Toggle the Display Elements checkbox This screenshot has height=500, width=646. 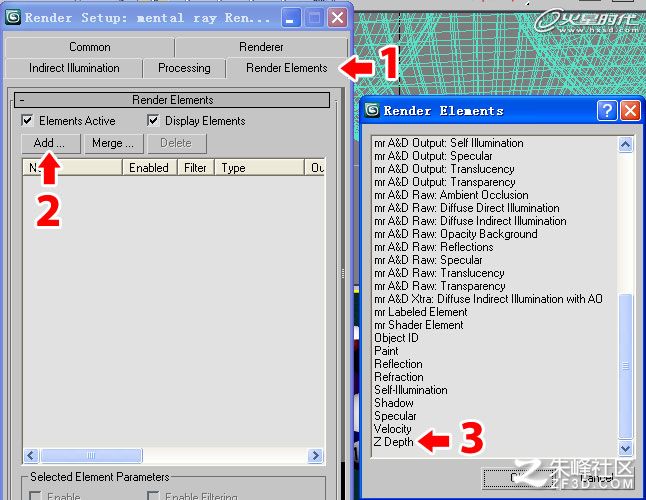coord(153,121)
